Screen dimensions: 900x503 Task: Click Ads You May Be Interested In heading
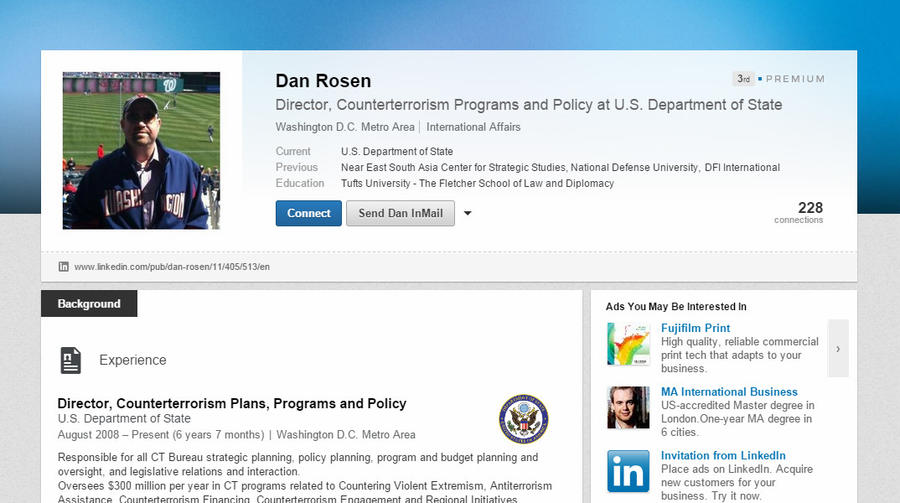(676, 307)
